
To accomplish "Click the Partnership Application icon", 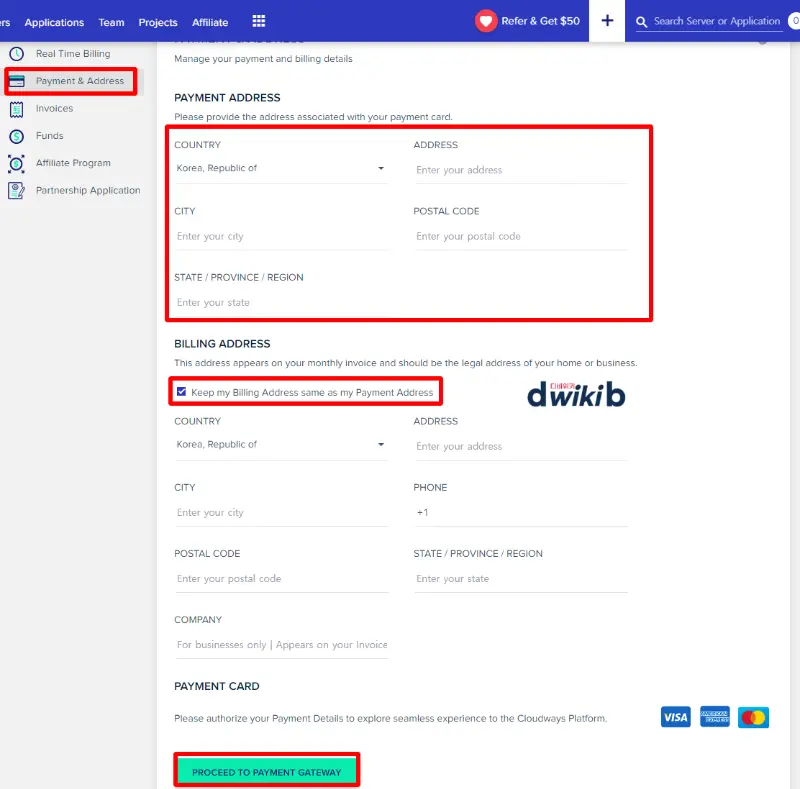I will (x=16, y=190).
